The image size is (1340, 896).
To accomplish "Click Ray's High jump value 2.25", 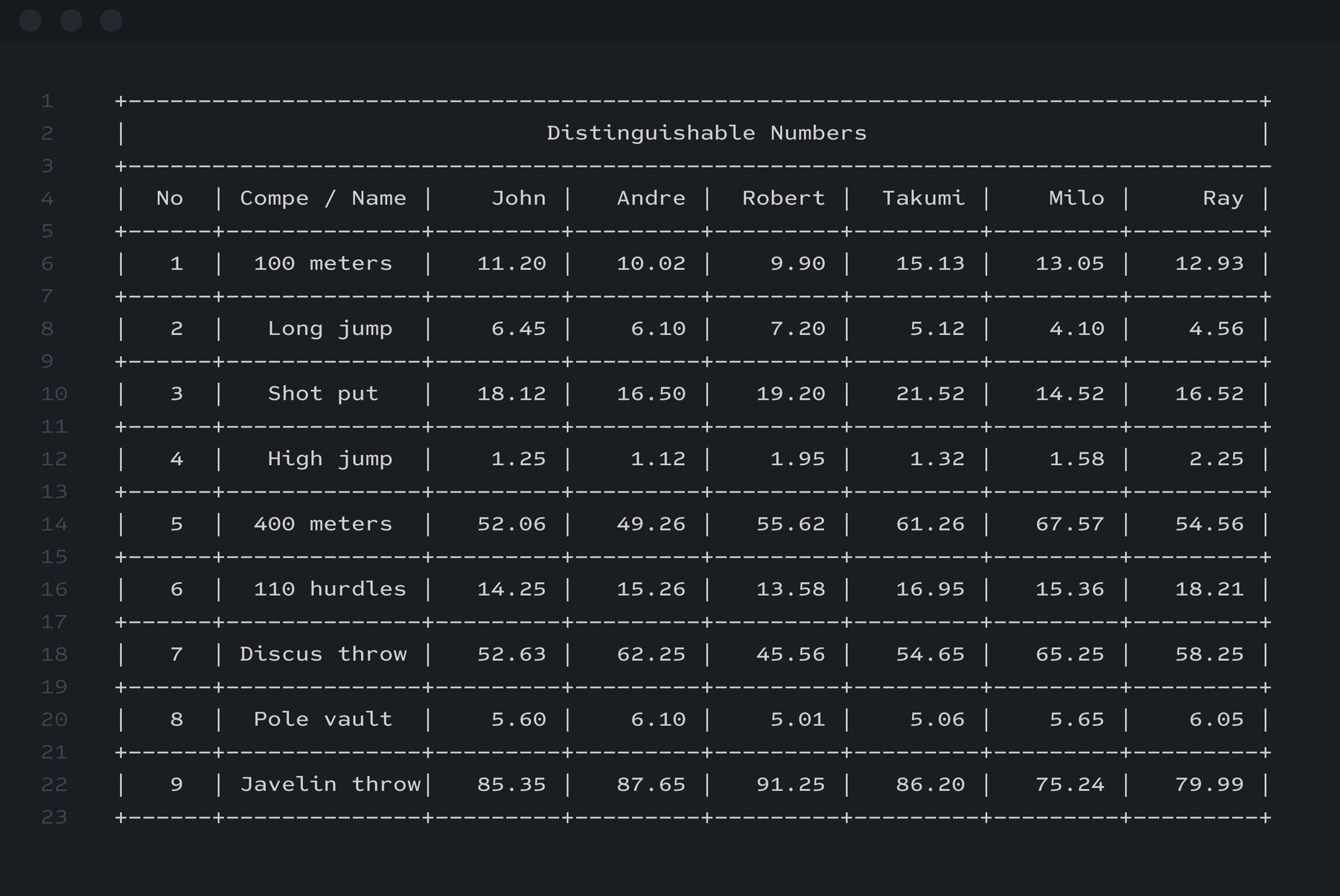I will pyautogui.click(x=1216, y=459).
